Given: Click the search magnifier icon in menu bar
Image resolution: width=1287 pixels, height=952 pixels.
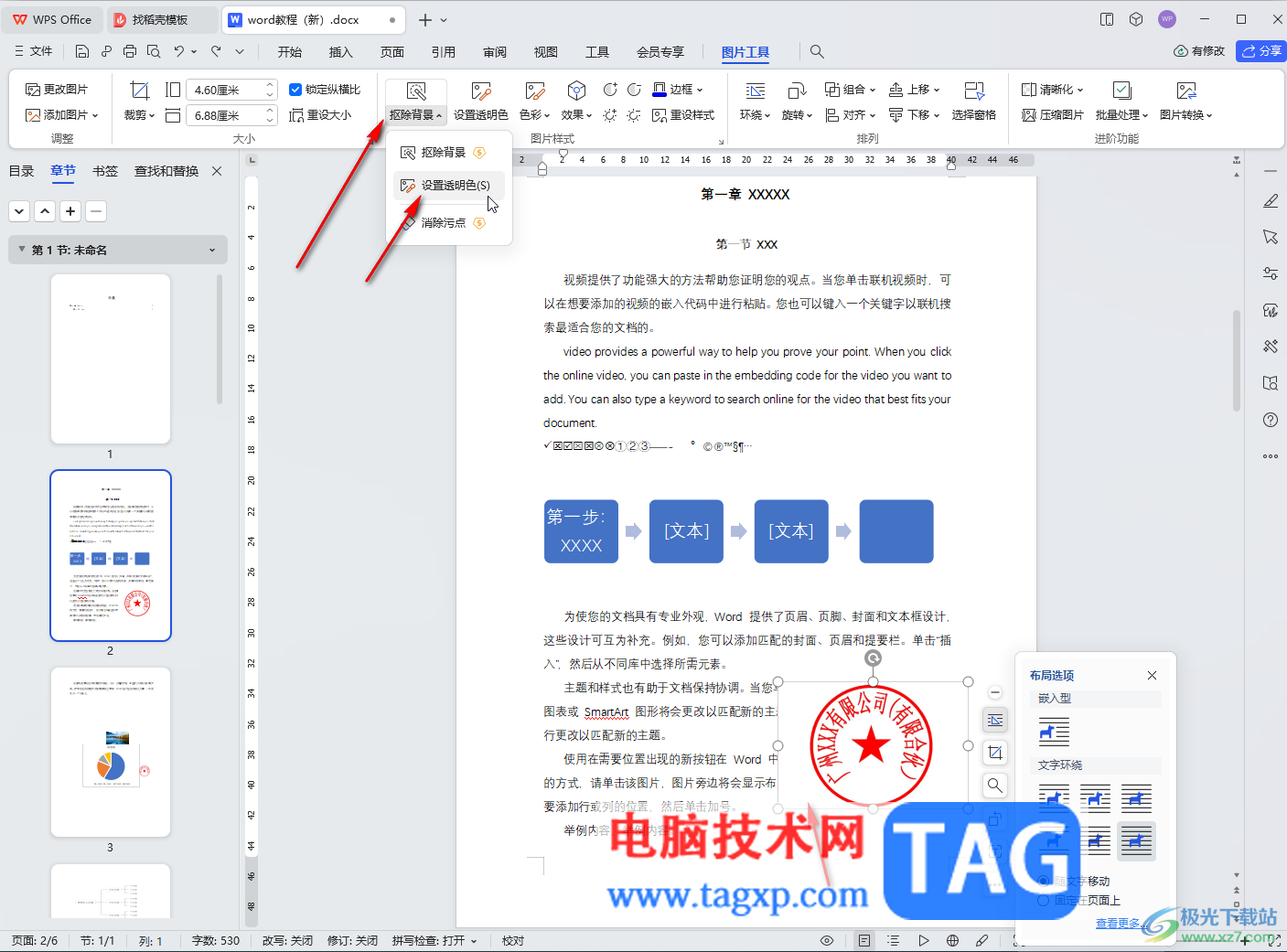Looking at the screenshot, I should click(817, 52).
